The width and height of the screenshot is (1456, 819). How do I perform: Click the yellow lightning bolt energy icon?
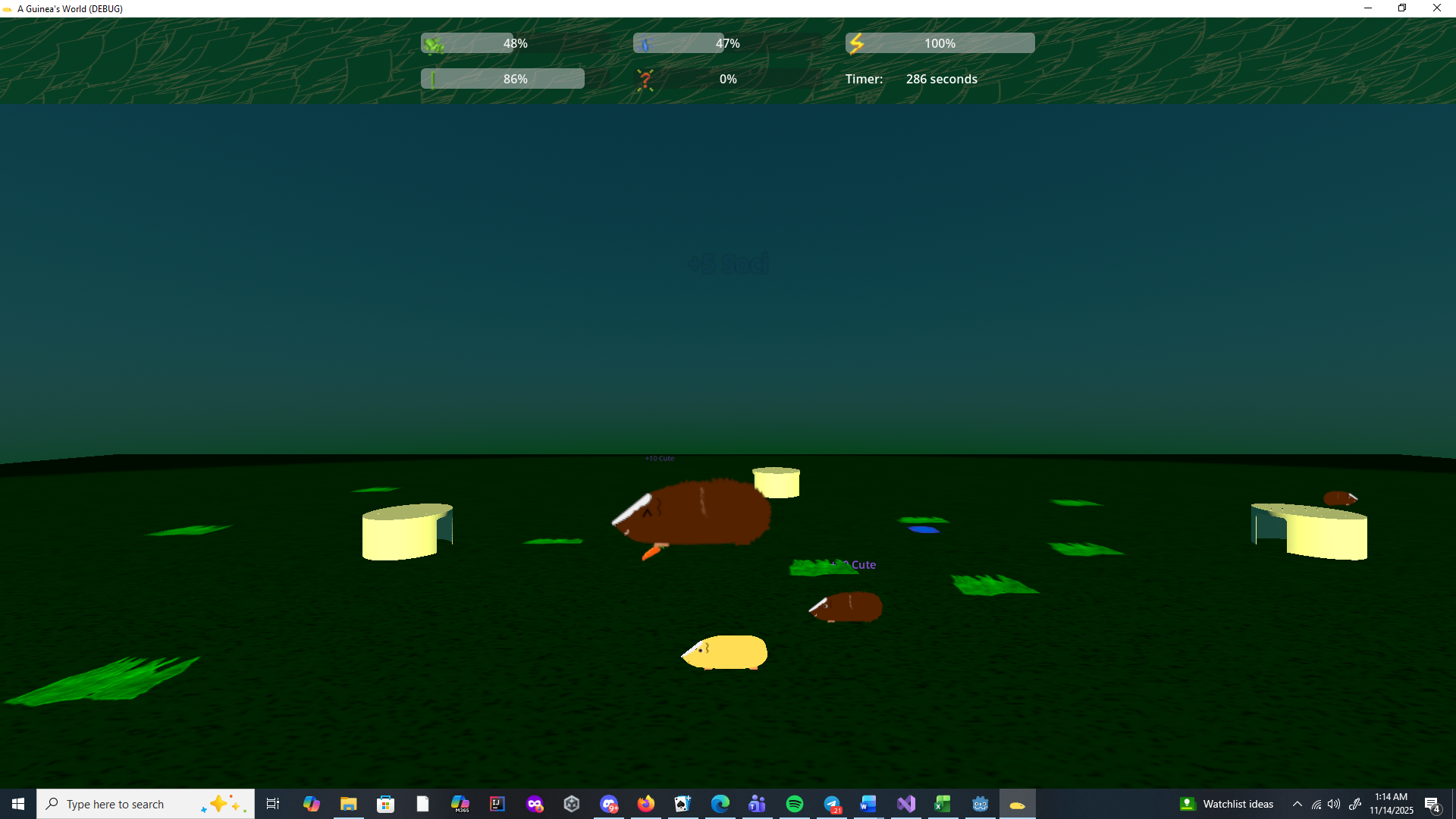pyautogui.click(x=856, y=43)
